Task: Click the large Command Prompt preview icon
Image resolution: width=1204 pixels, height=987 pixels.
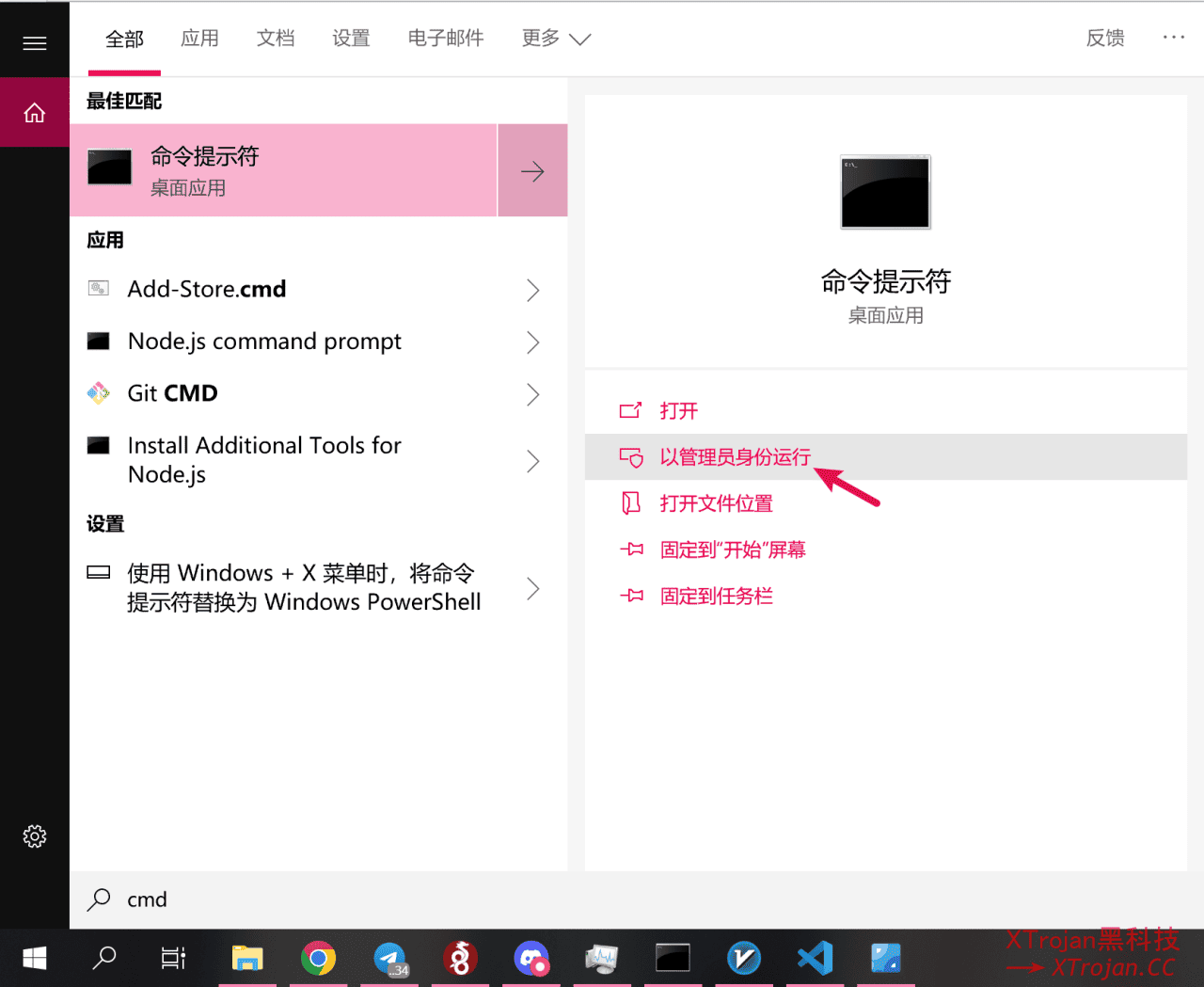Action: coord(885,192)
